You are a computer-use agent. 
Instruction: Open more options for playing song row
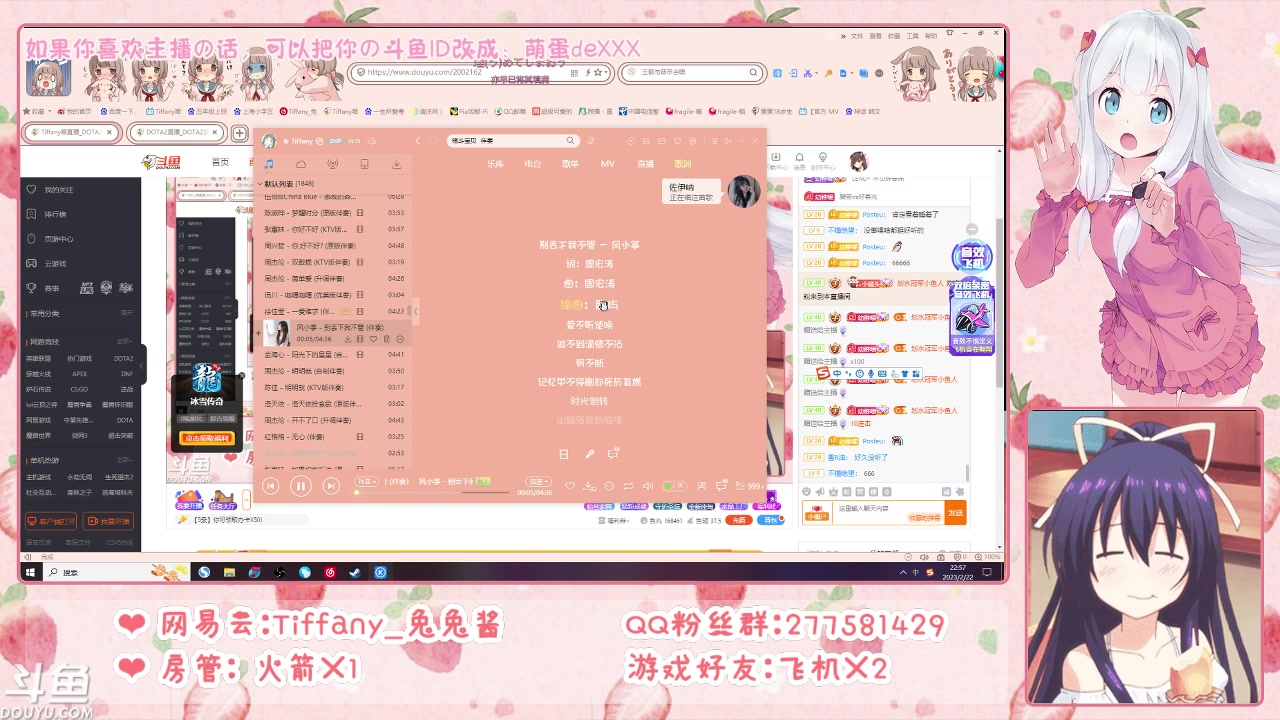pos(400,339)
